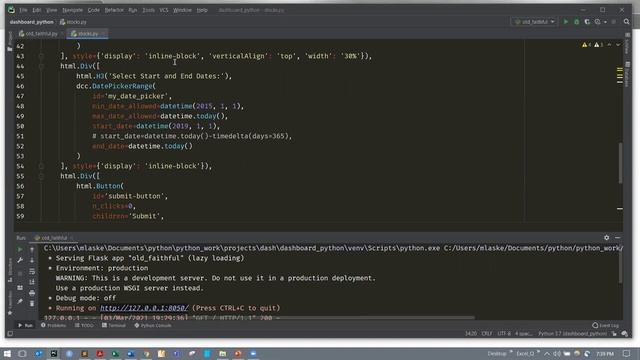Image resolution: width=640 pixels, height=360 pixels.
Task: Collapse code fold marker at line 43
Action: click(41, 56)
